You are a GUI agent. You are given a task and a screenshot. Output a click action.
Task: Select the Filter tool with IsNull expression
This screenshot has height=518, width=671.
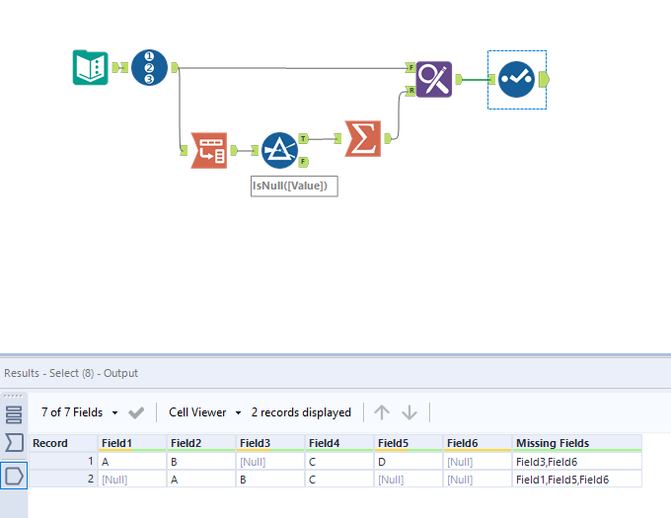(279, 150)
